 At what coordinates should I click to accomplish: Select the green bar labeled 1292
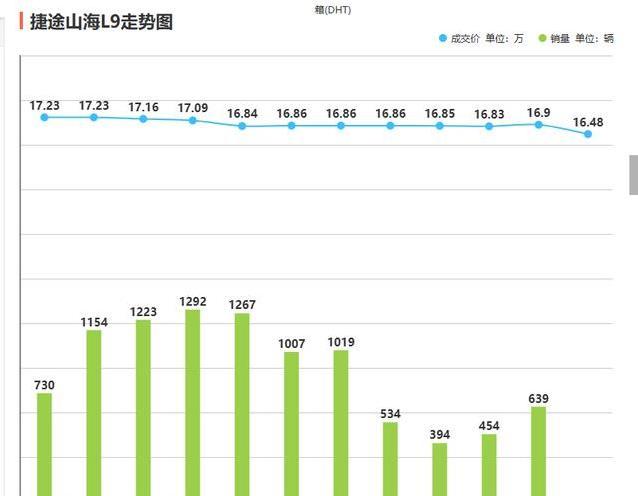pyautogui.click(x=193, y=403)
